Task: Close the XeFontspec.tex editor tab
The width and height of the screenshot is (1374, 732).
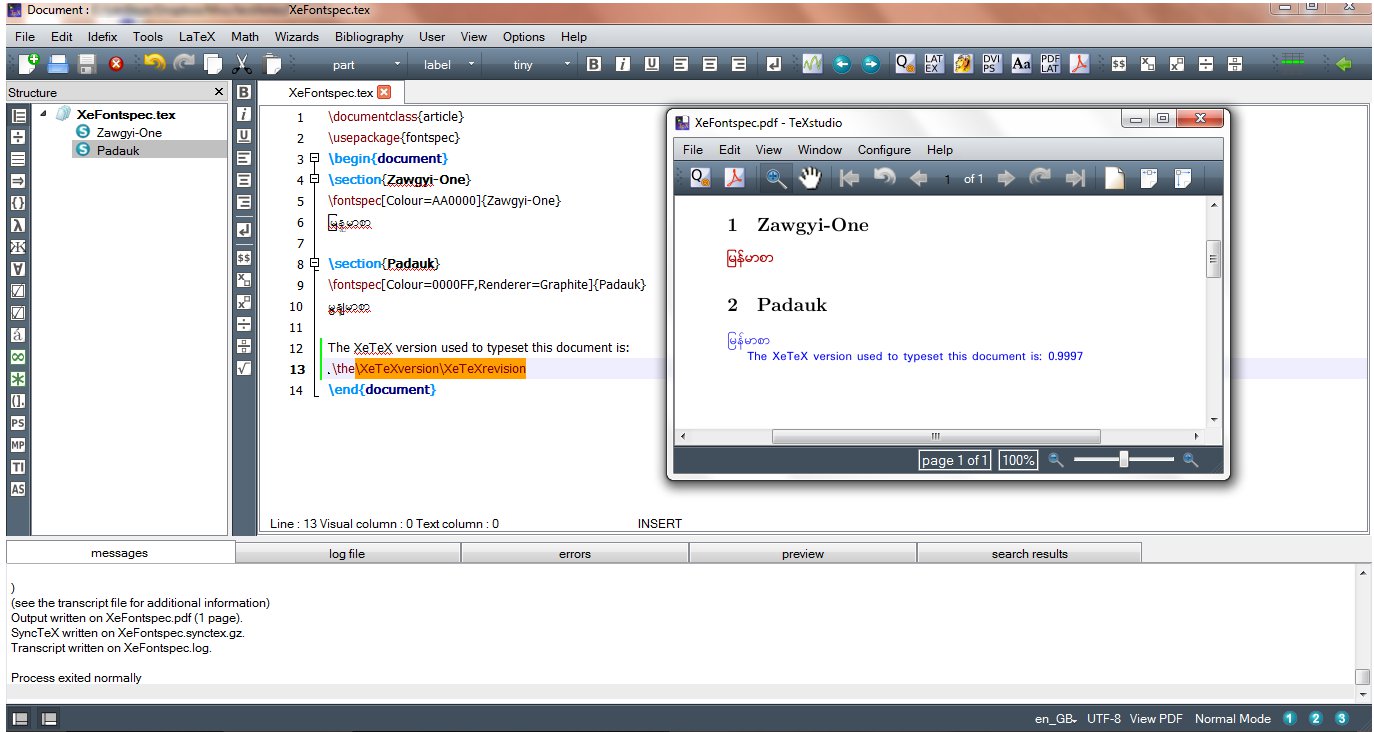Action: [x=384, y=92]
